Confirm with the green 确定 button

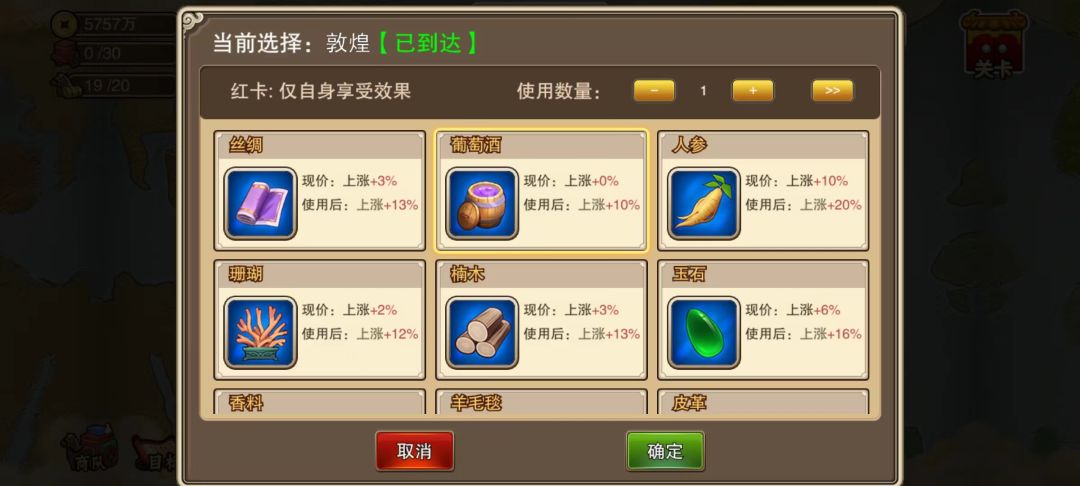pos(665,452)
